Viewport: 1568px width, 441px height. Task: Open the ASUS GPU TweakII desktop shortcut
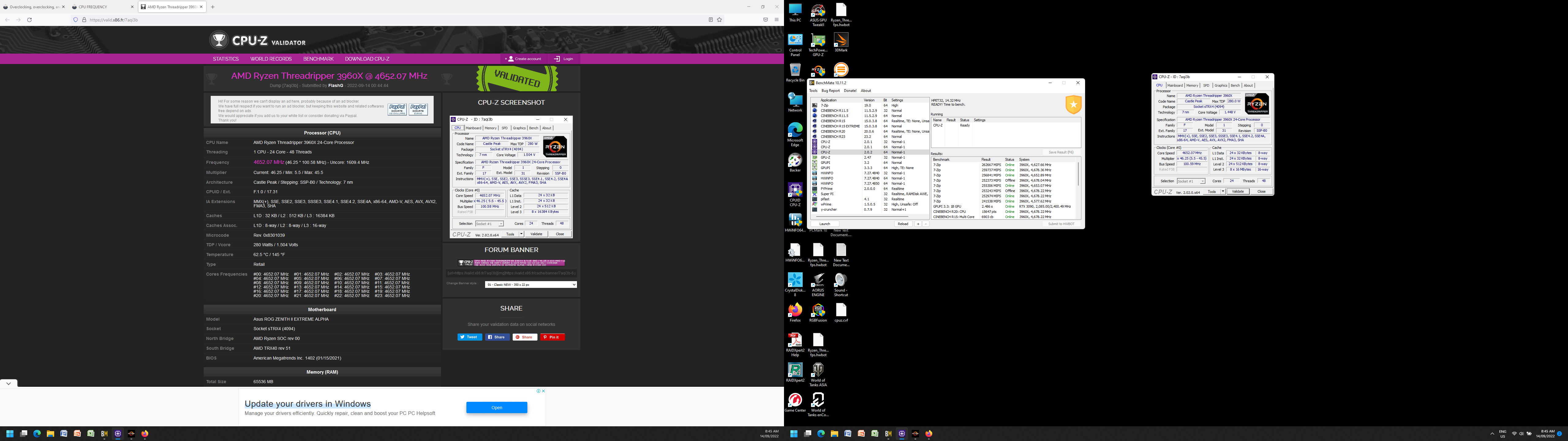coord(817,15)
